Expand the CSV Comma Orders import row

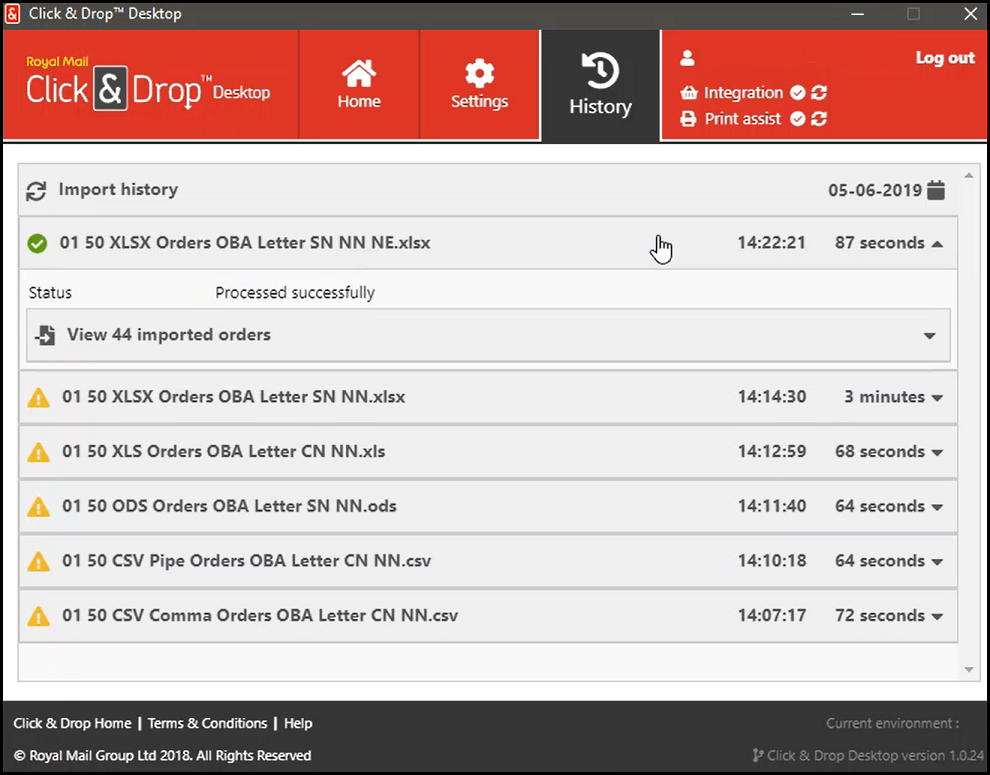(x=937, y=616)
